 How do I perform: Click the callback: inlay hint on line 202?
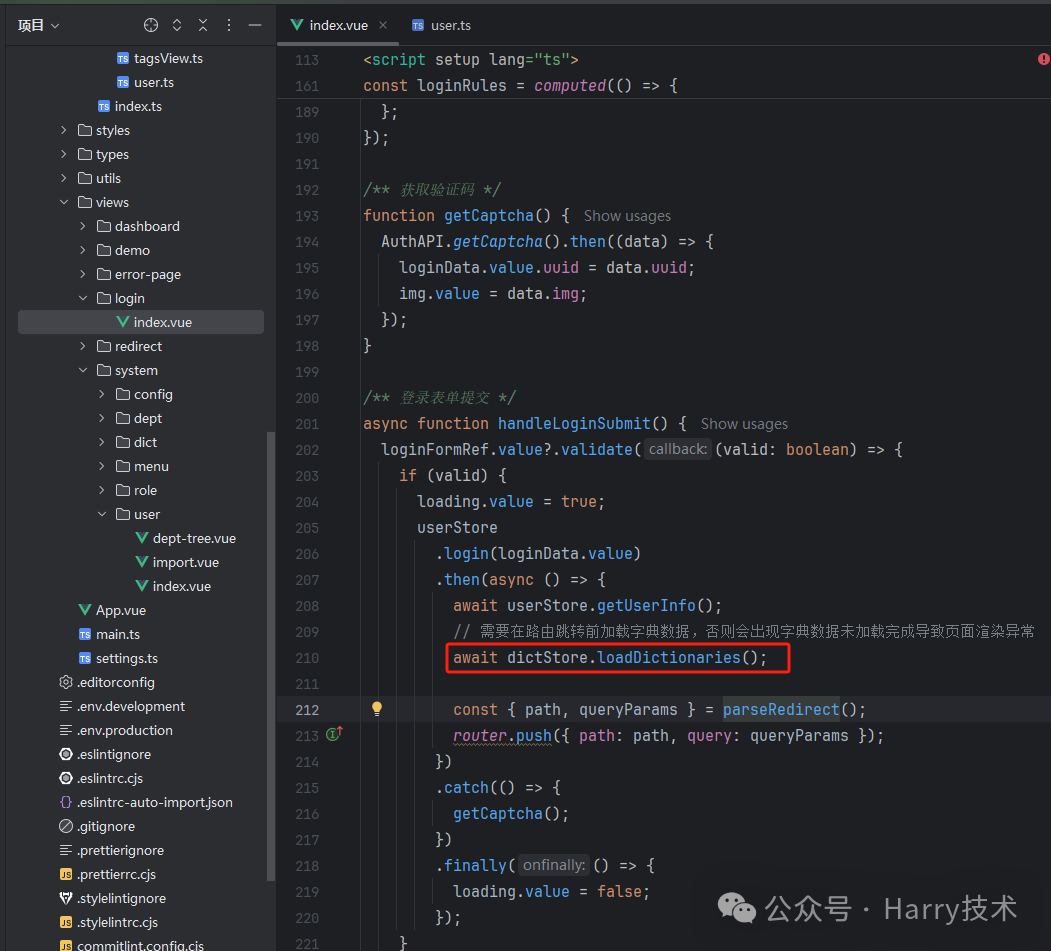(678, 449)
